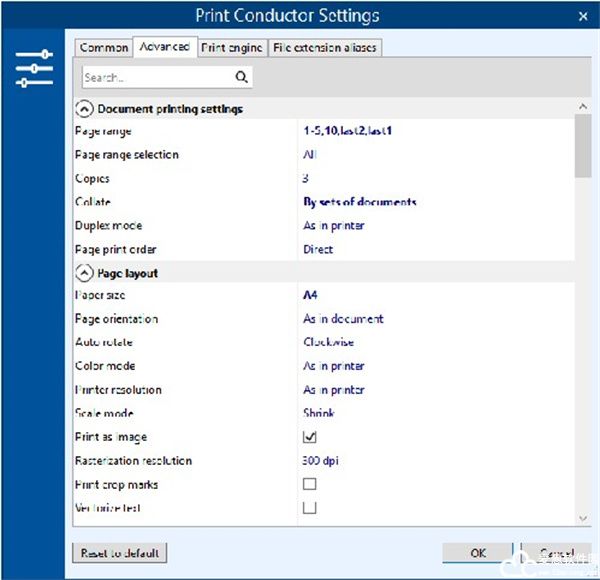
Task: Open the Print engine tab
Action: 232,47
